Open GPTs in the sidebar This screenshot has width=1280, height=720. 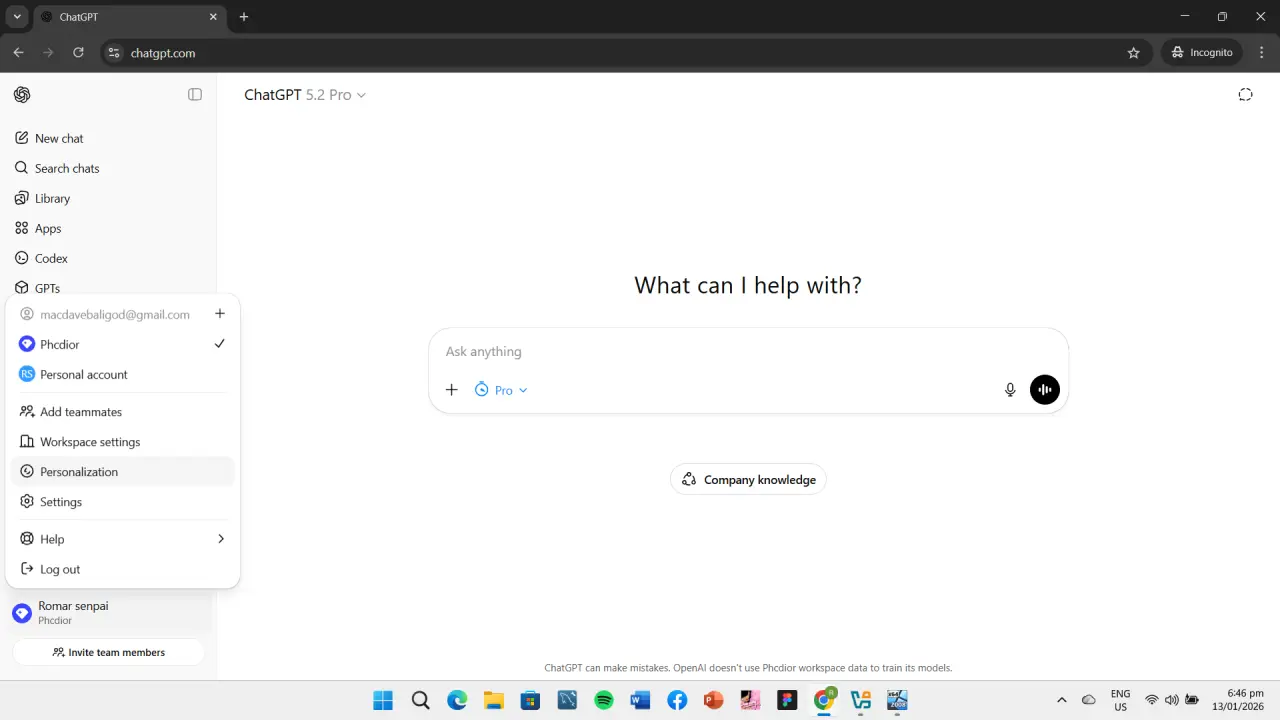[x=108, y=287]
